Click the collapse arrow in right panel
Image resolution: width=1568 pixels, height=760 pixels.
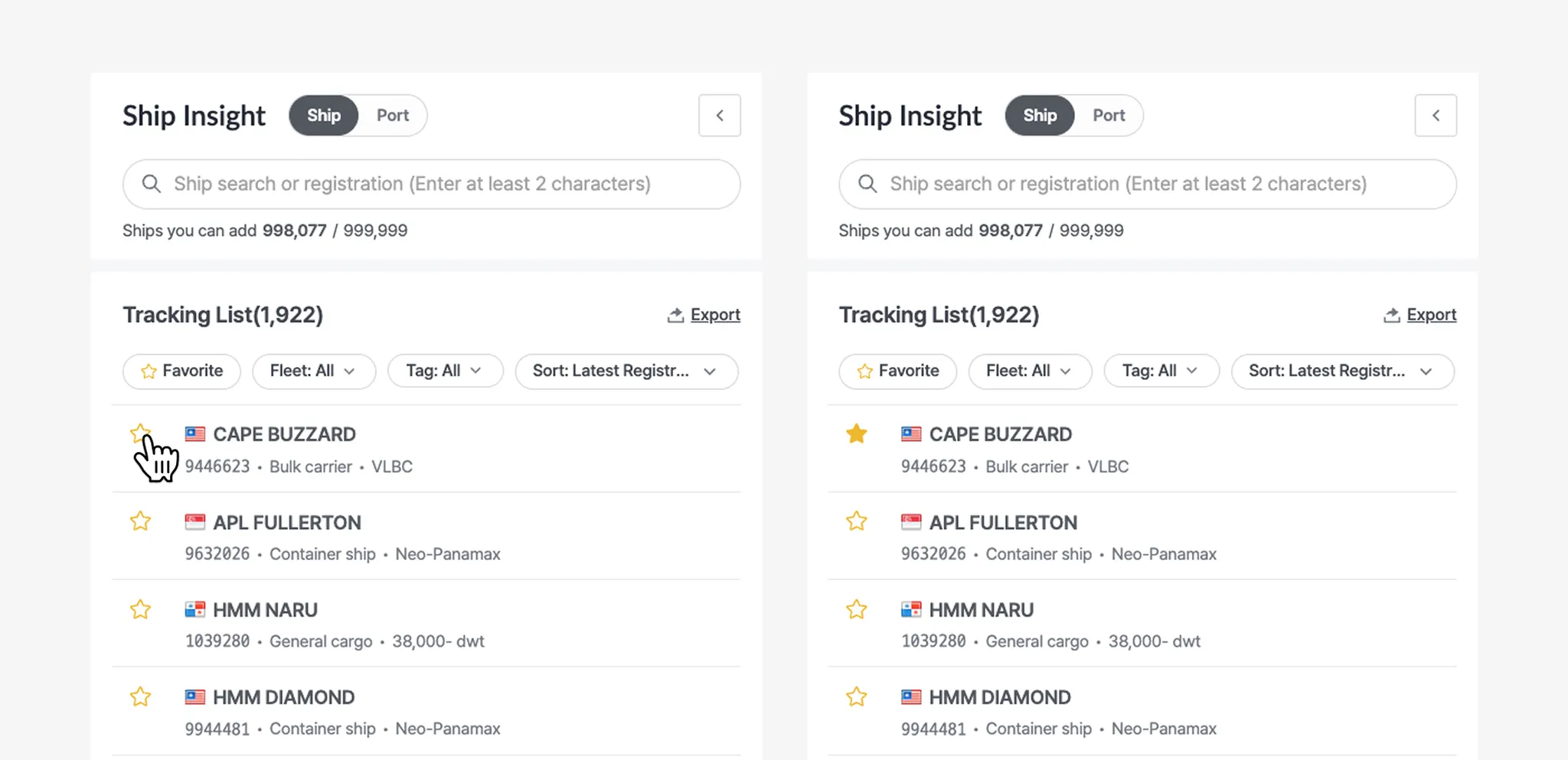pyautogui.click(x=1436, y=116)
